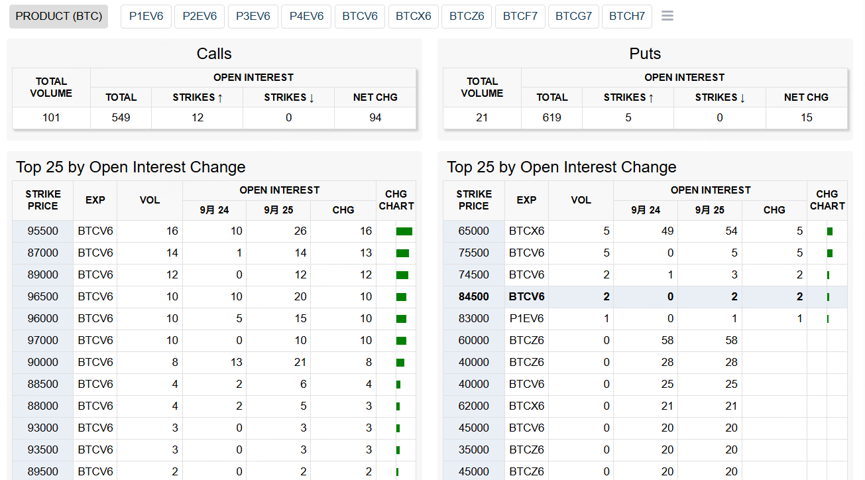865x480 pixels.
Task: Switch to the BTCV6 tab
Action: coord(360,16)
